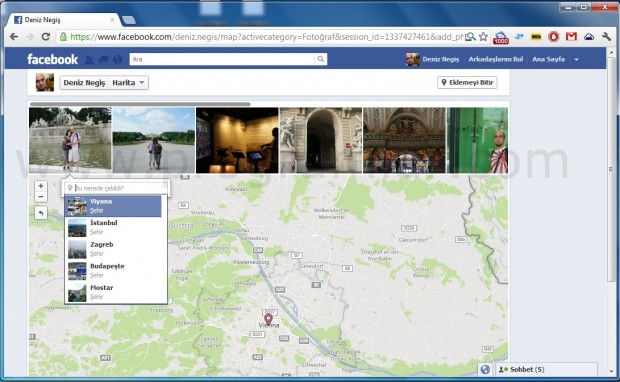The height and width of the screenshot is (382, 620).
Task: Reload the page with the refresh icon
Action: click(x=45, y=37)
